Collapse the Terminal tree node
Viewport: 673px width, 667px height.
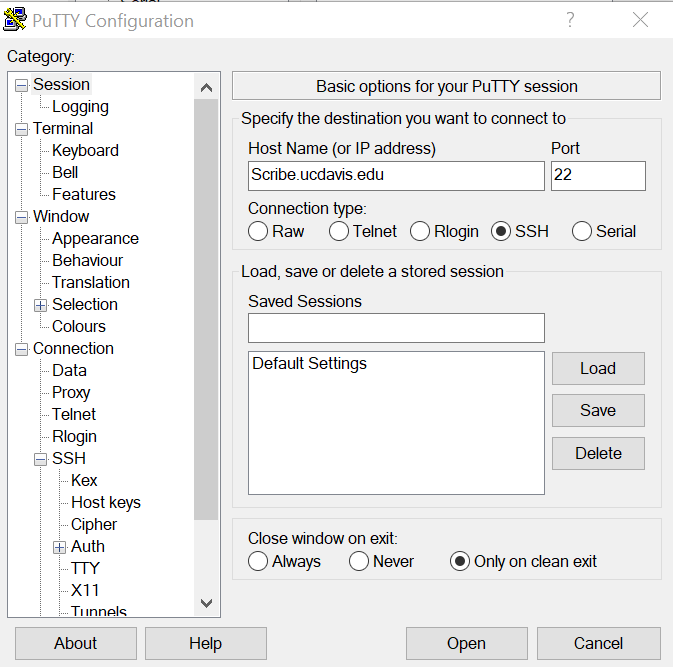21,129
